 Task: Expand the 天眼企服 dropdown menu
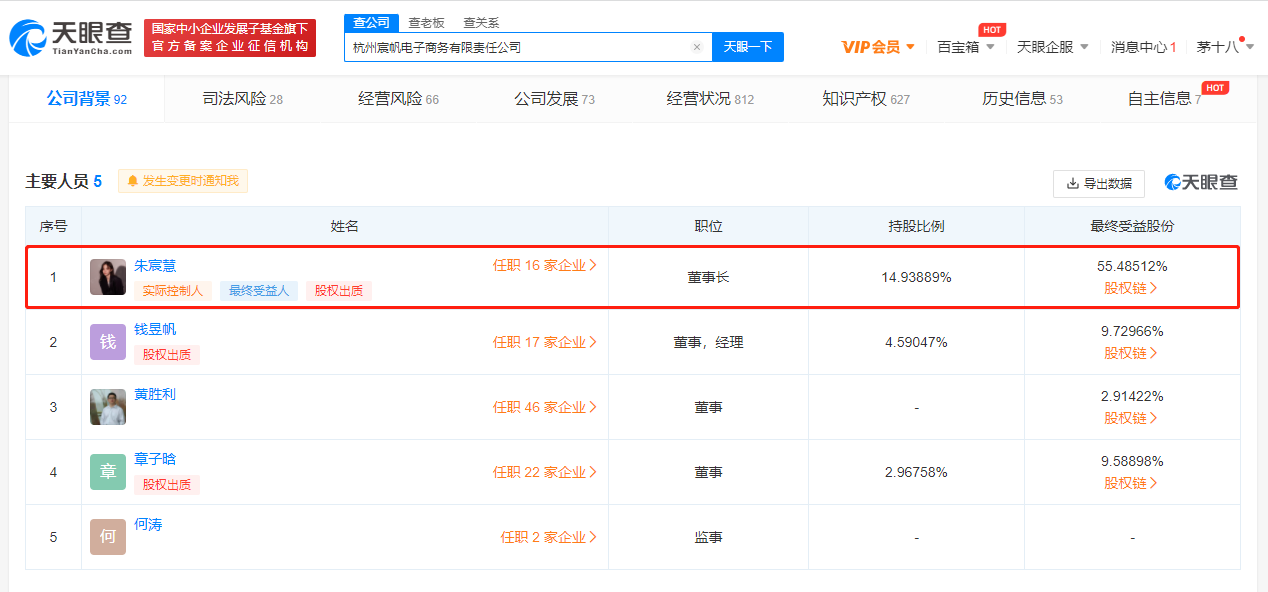tap(1053, 47)
